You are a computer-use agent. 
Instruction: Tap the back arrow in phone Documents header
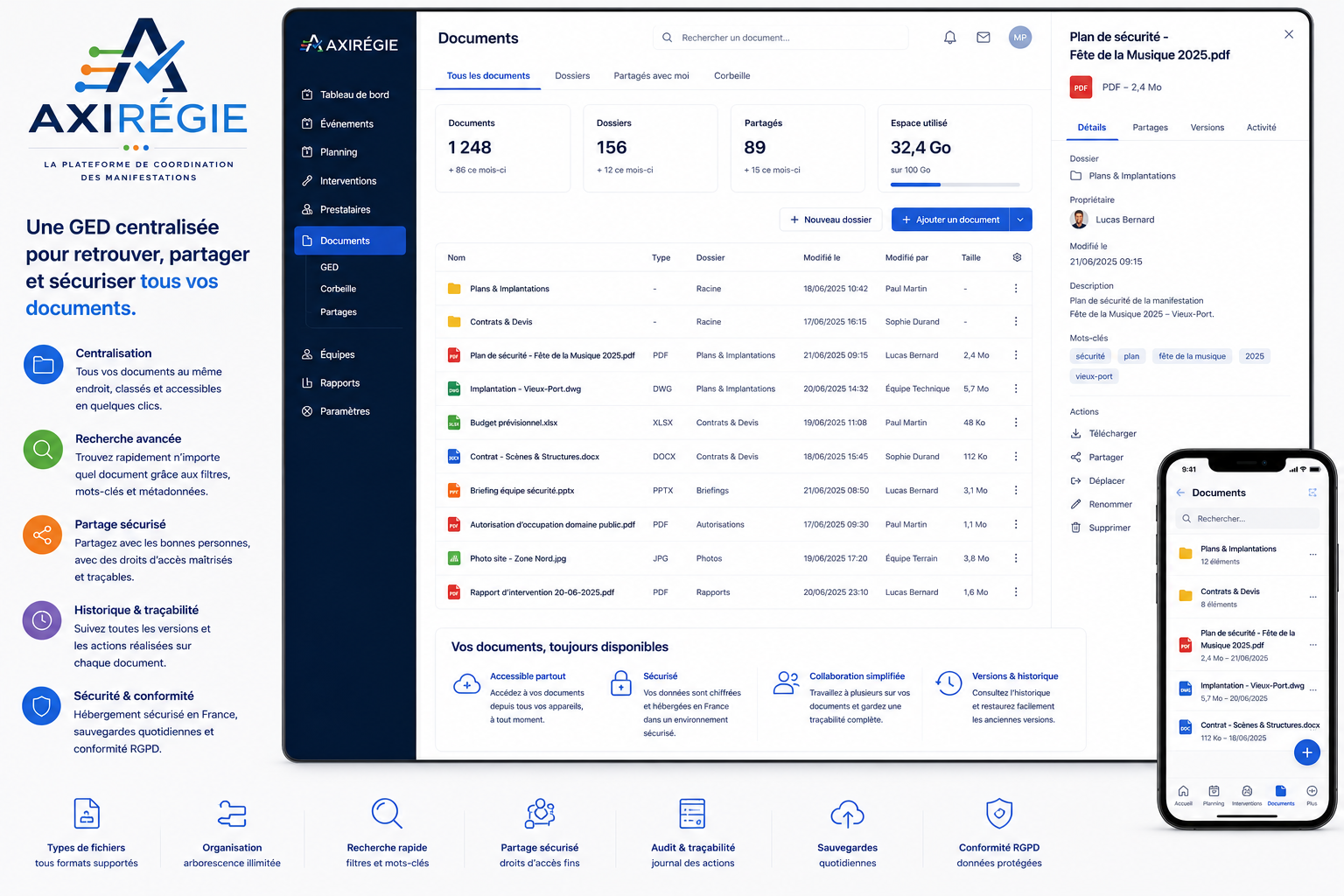[x=1180, y=493]
